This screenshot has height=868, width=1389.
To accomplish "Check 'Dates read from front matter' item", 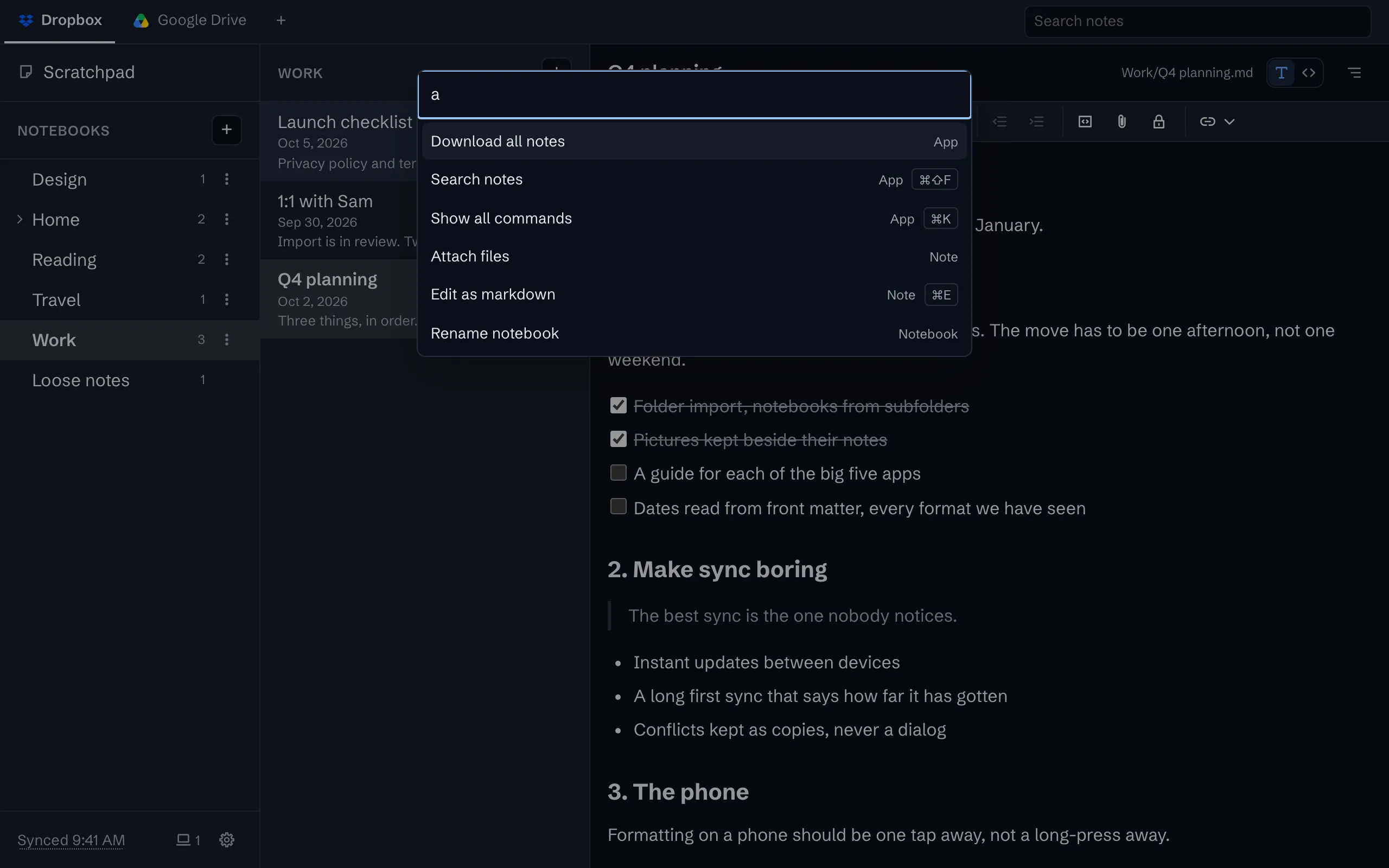I will (x=618, y=506).
